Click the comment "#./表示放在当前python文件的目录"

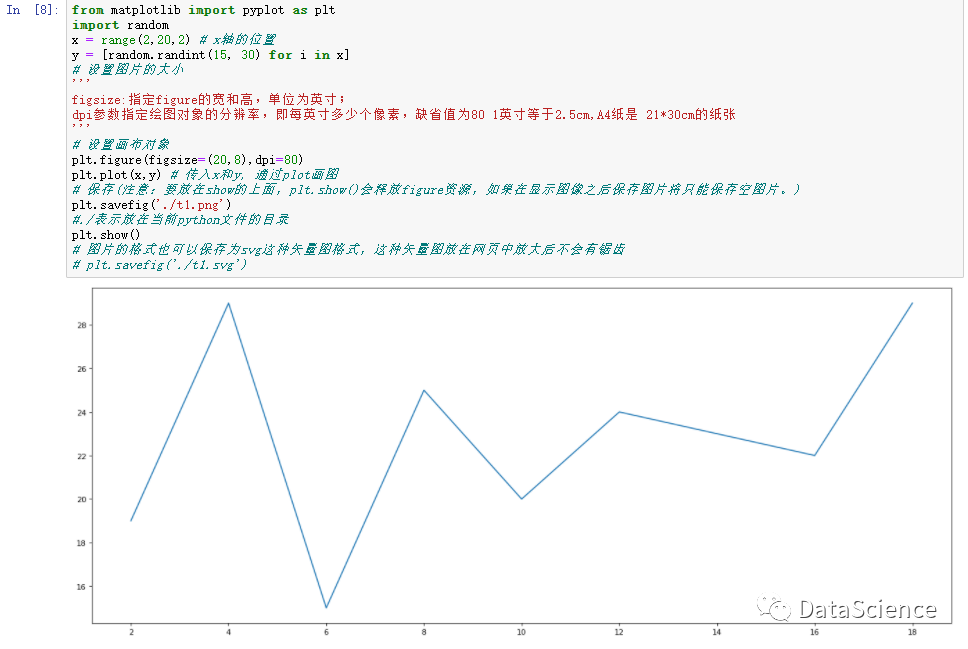(180, 219)
